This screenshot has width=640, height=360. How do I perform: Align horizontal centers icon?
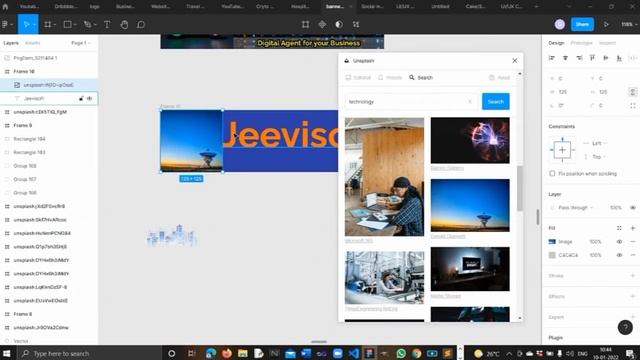565,58
